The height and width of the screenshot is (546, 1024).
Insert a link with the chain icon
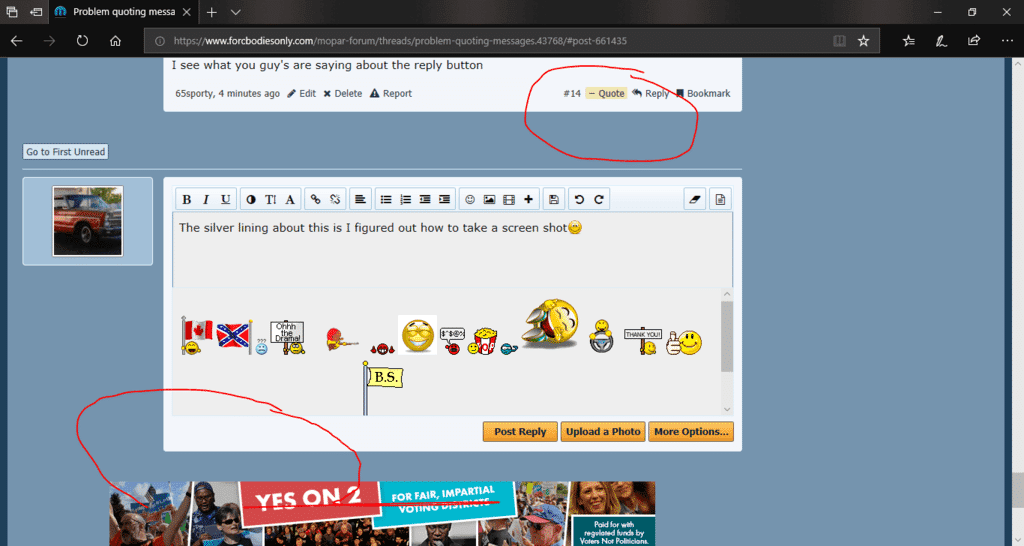point(316,200)
